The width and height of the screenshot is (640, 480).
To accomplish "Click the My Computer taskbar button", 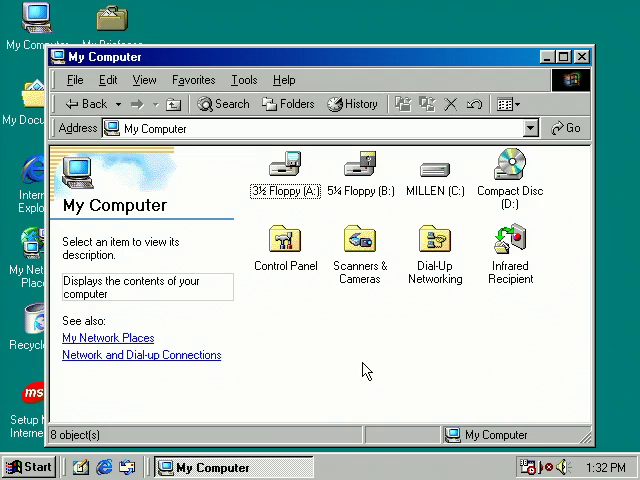I will [233, 467].
